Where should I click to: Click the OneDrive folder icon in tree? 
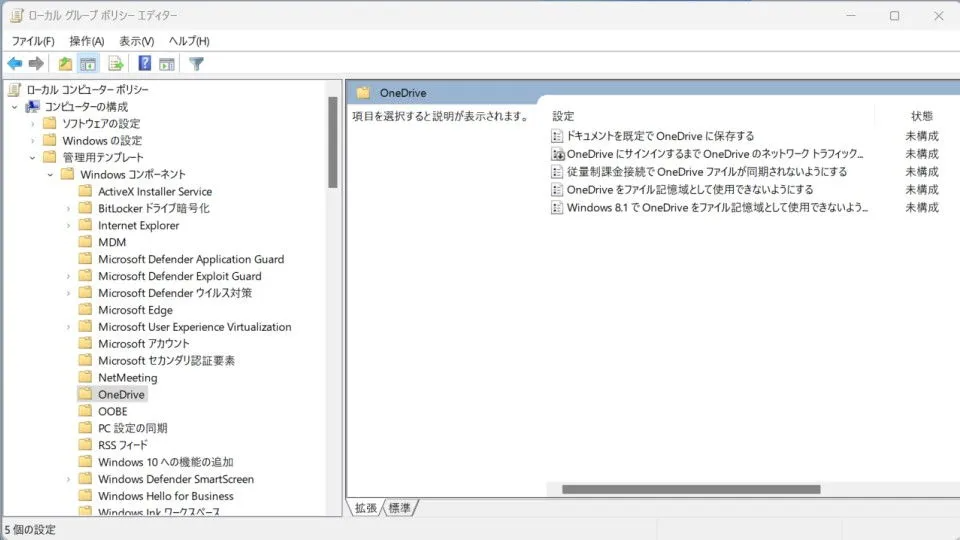tap(86, 394)
